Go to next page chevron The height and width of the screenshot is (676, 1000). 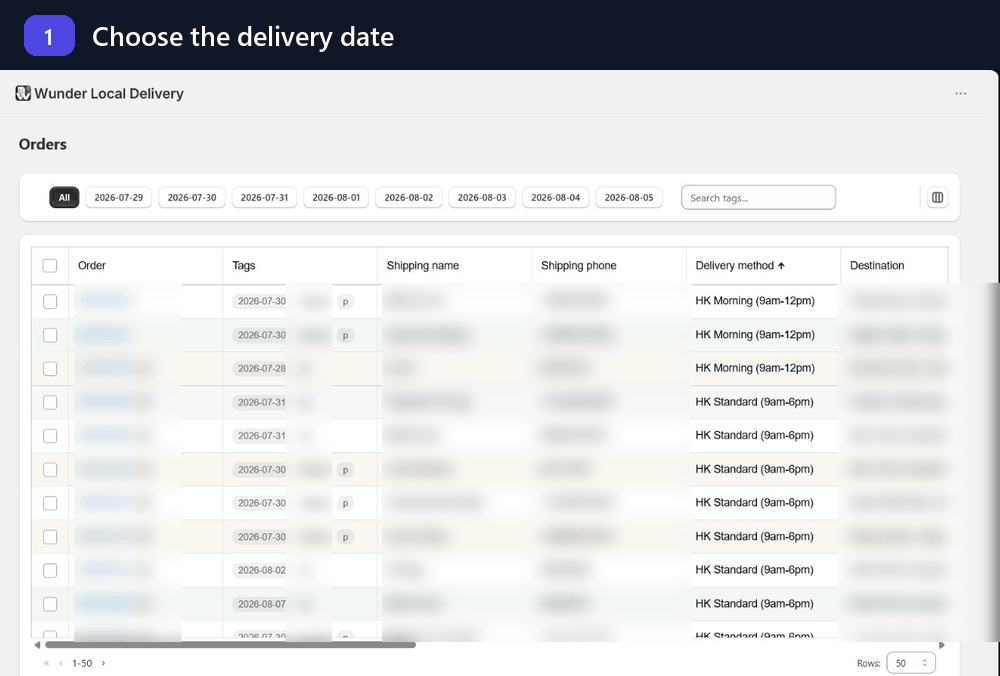103,663
